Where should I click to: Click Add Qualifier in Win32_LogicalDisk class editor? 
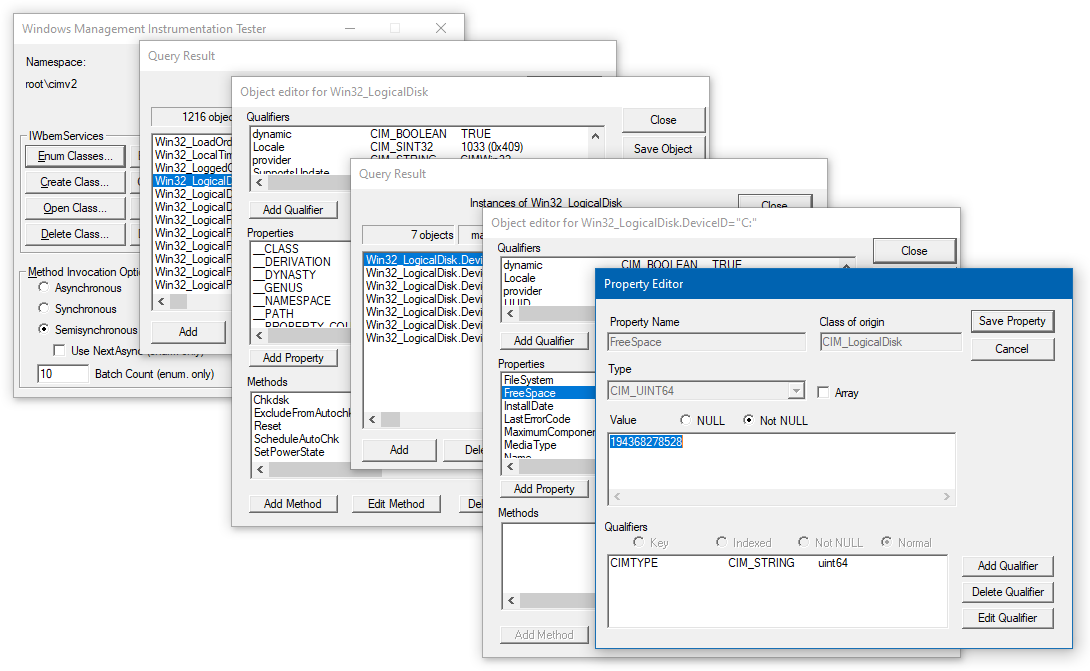click(293, 210)
